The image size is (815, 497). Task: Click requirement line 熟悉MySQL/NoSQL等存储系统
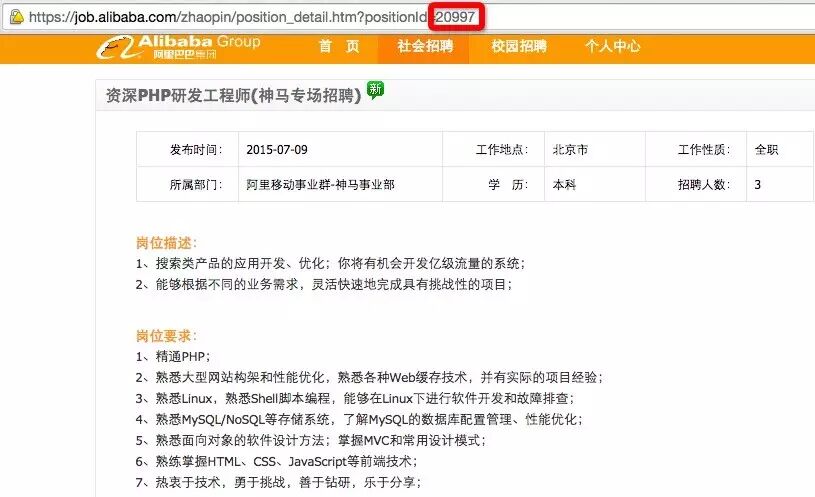(x=360, y=420)
